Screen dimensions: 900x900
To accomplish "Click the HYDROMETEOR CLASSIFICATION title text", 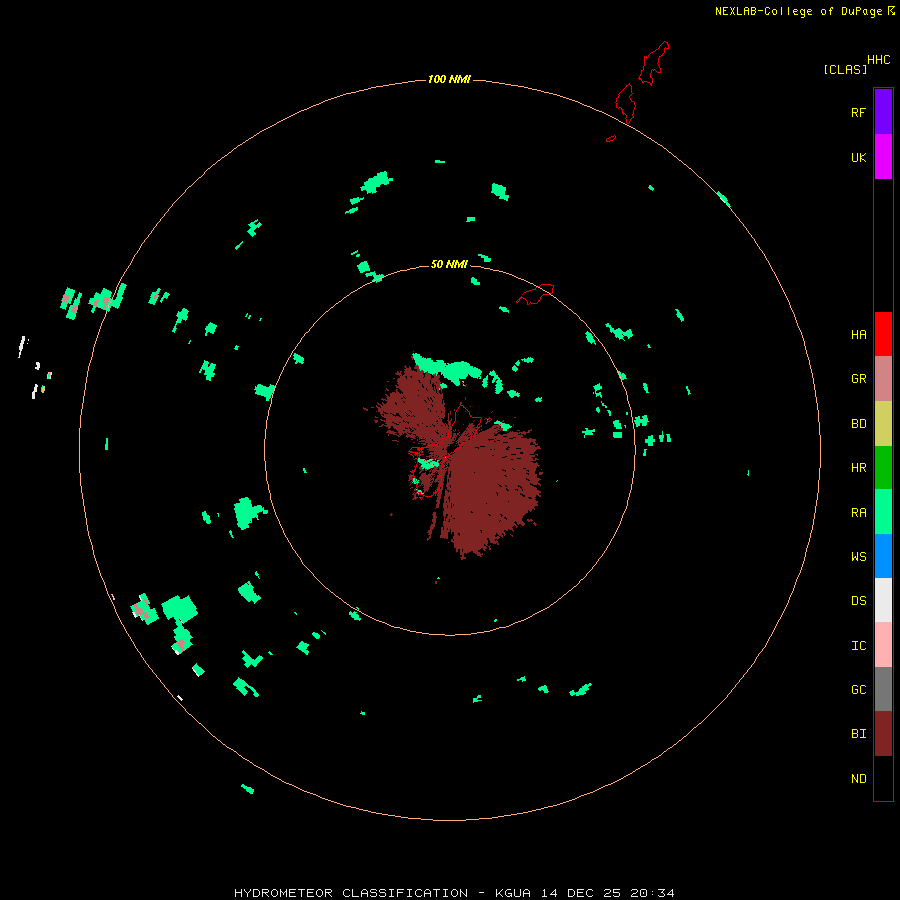I will [x=351, y=893].
